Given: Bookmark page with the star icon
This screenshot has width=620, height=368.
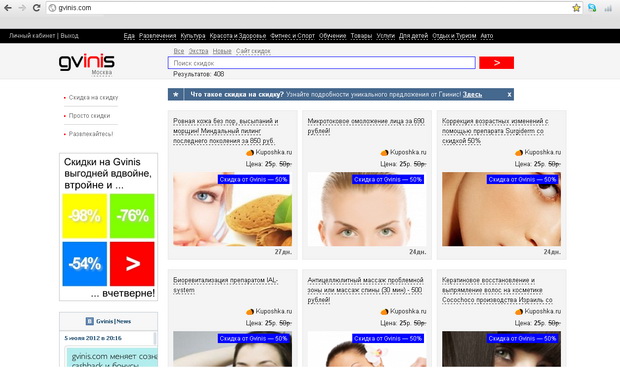Looking at the screenshot, I should click(x=576, y=8).
